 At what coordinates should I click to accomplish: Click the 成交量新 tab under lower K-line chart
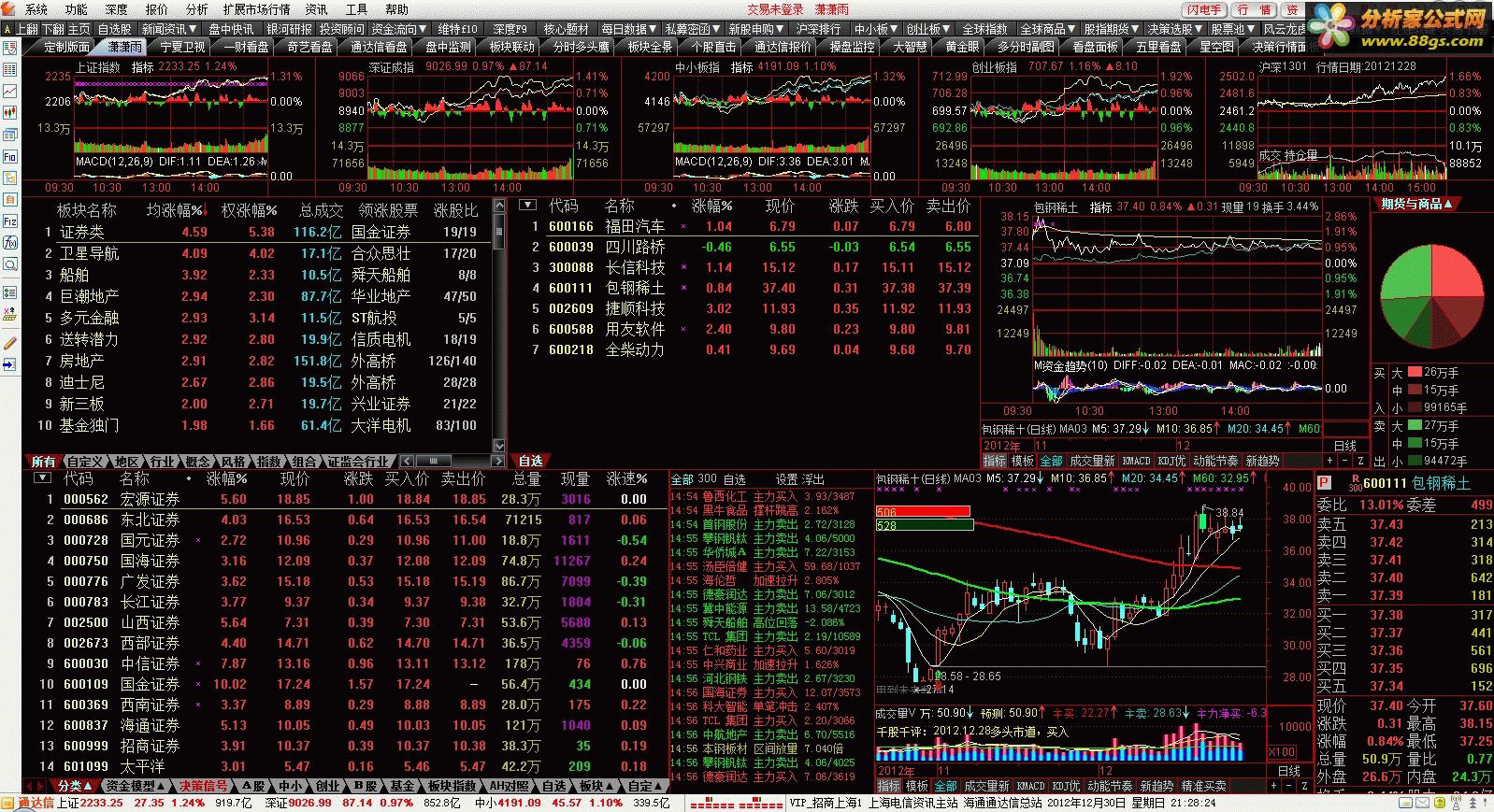click(x=988, y=786)
